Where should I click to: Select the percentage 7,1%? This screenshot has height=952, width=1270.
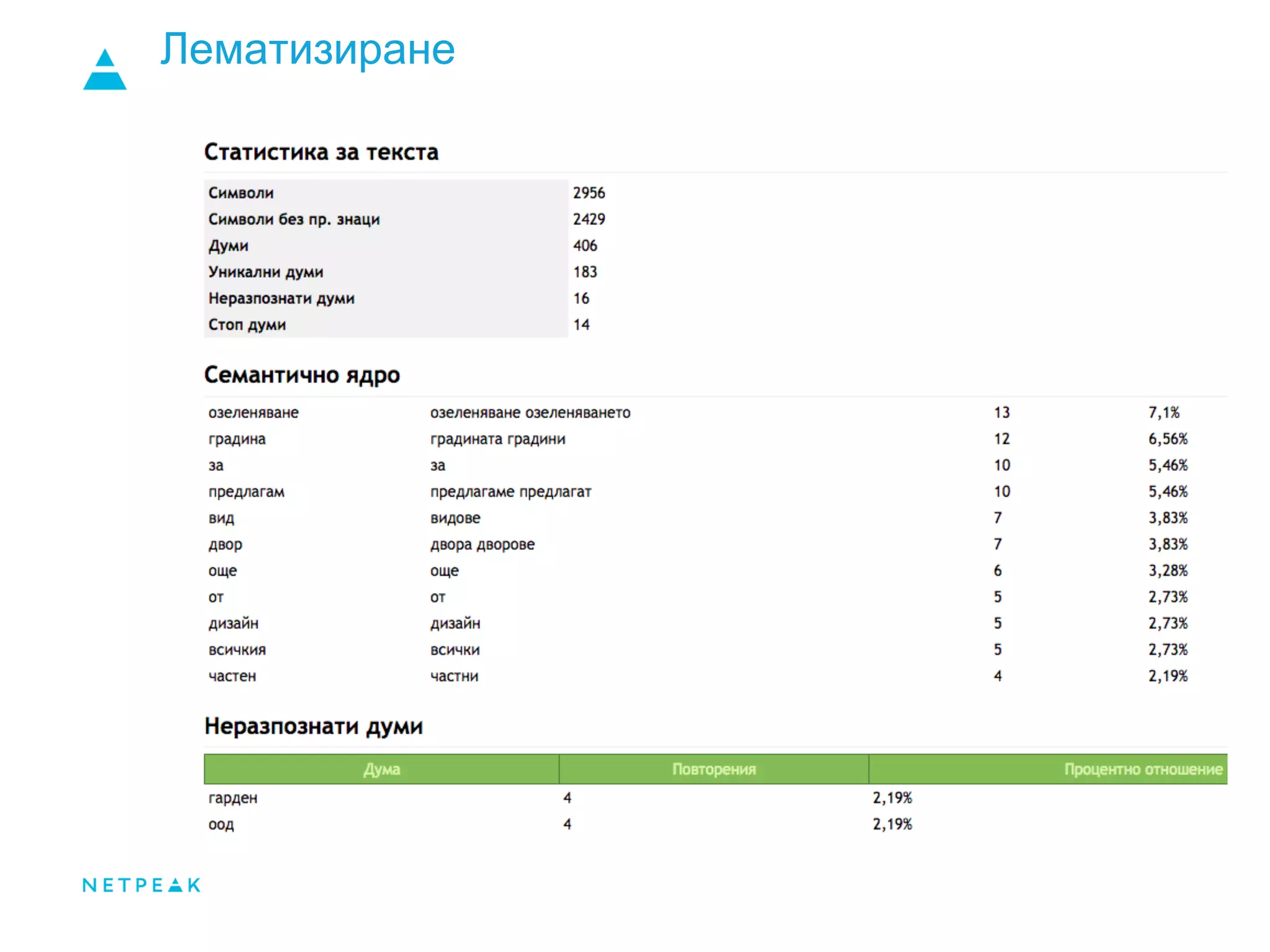coord(1163,413)
